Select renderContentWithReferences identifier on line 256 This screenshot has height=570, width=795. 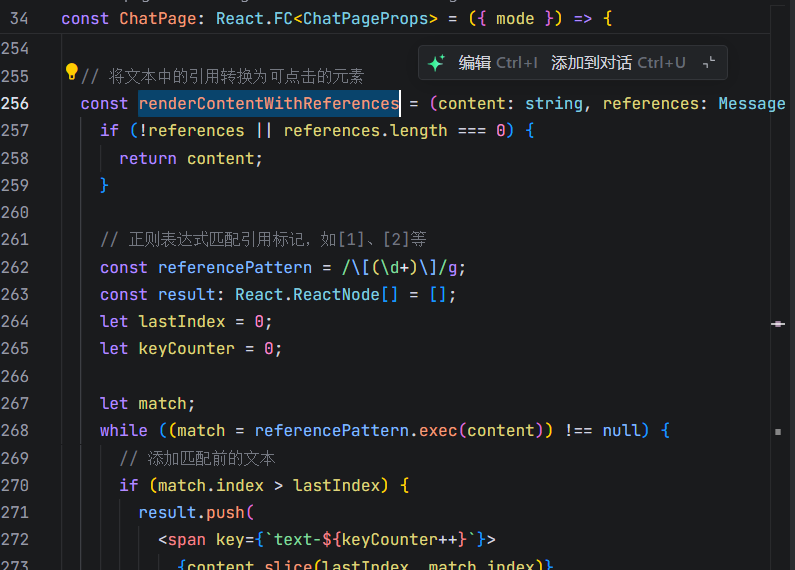[x=269, y=103]
